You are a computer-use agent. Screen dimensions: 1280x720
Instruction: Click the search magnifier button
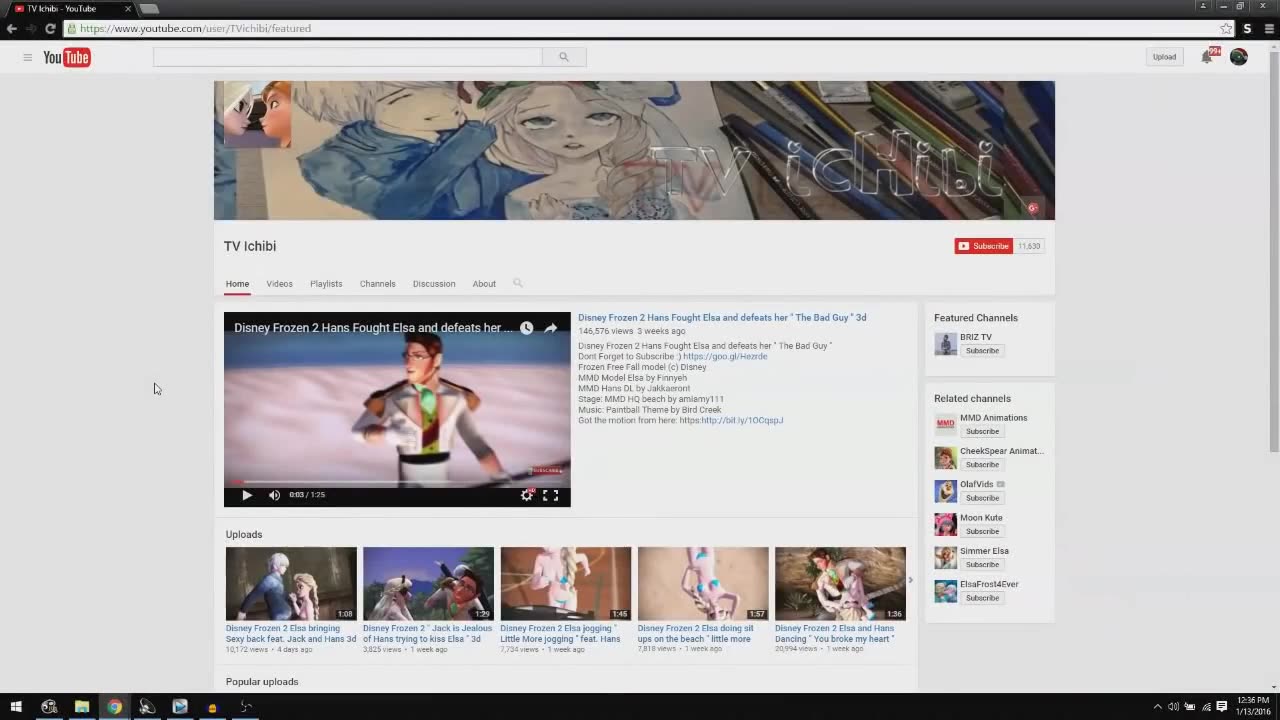[x=564, y=57]
